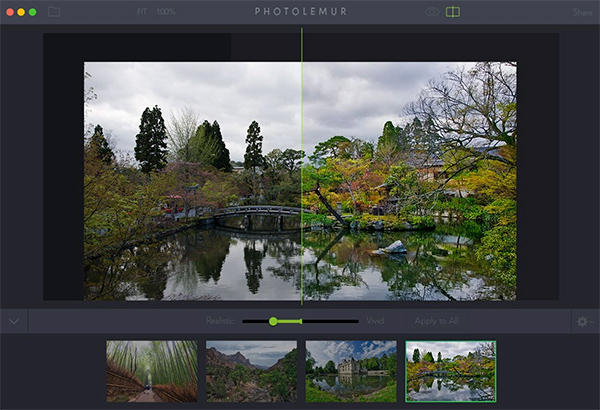The image size is (600, 410).
Task: Collapse the thumbnail strip with chevron
Action: (x=14, y=321)
